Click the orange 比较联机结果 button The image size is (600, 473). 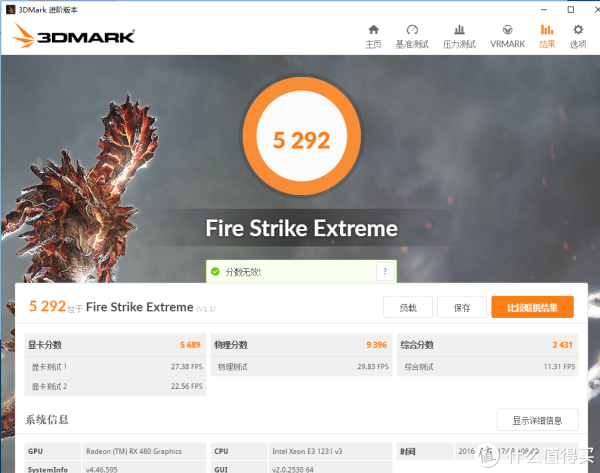click(x=532, y=307)
